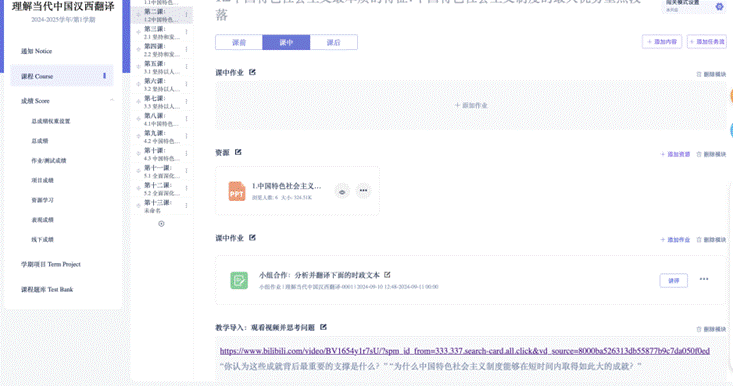The width and height of the screenshot is (733, 386).
Task: Click the green assignment icon for 小组合作
Action: (239, 280)
